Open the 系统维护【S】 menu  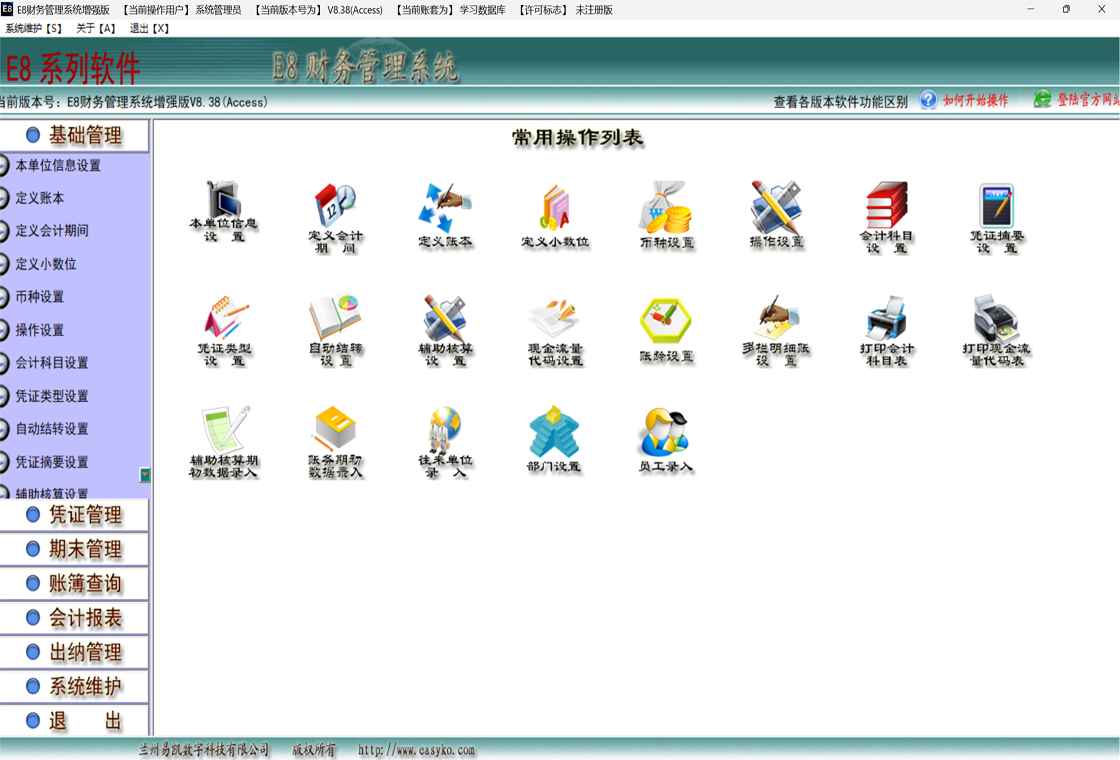tap(34, 28)
